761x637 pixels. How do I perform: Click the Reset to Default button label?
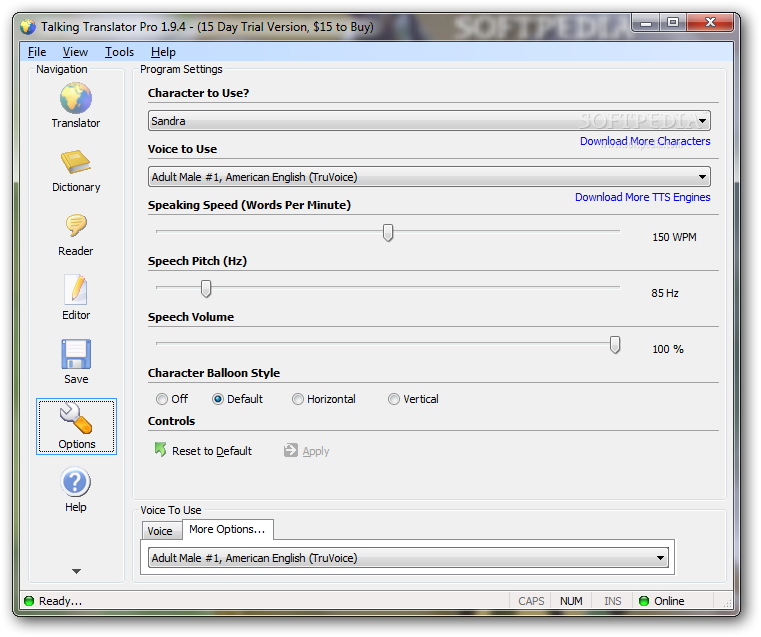pos(212,451)
